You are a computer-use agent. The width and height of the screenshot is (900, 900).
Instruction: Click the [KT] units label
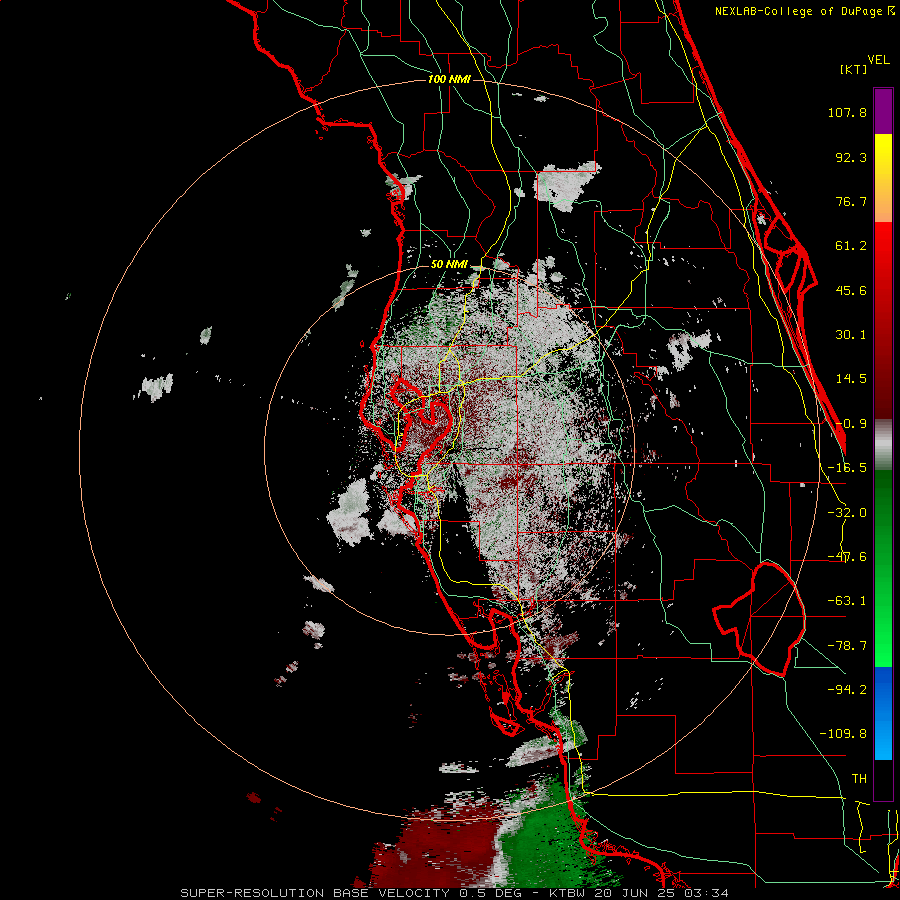[854, 69]
